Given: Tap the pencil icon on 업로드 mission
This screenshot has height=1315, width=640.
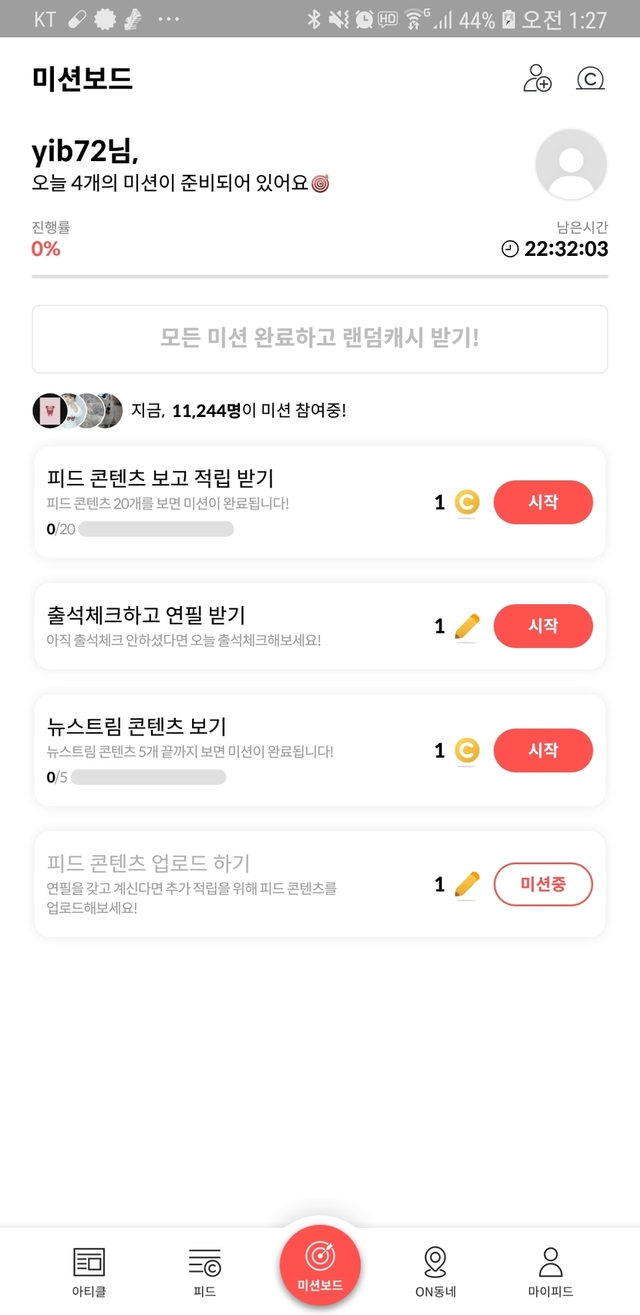Looking at the screenshot, I should pyautogui.click(x=467, y=885).
